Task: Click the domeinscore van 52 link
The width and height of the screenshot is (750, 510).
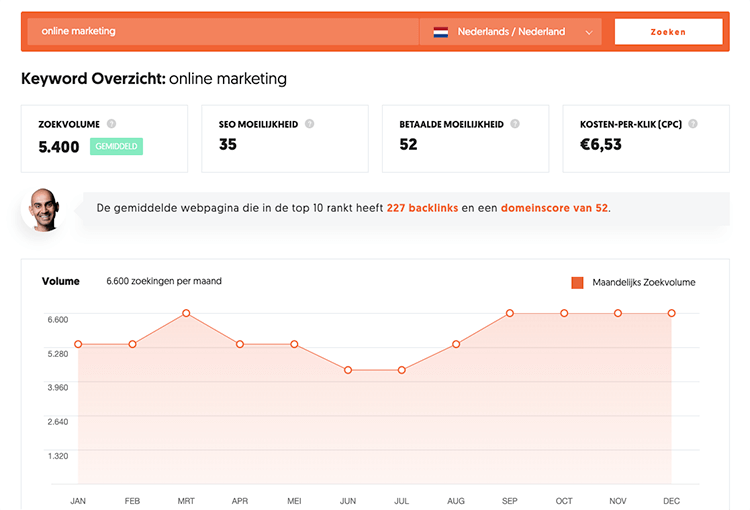Action: [554, 208]
